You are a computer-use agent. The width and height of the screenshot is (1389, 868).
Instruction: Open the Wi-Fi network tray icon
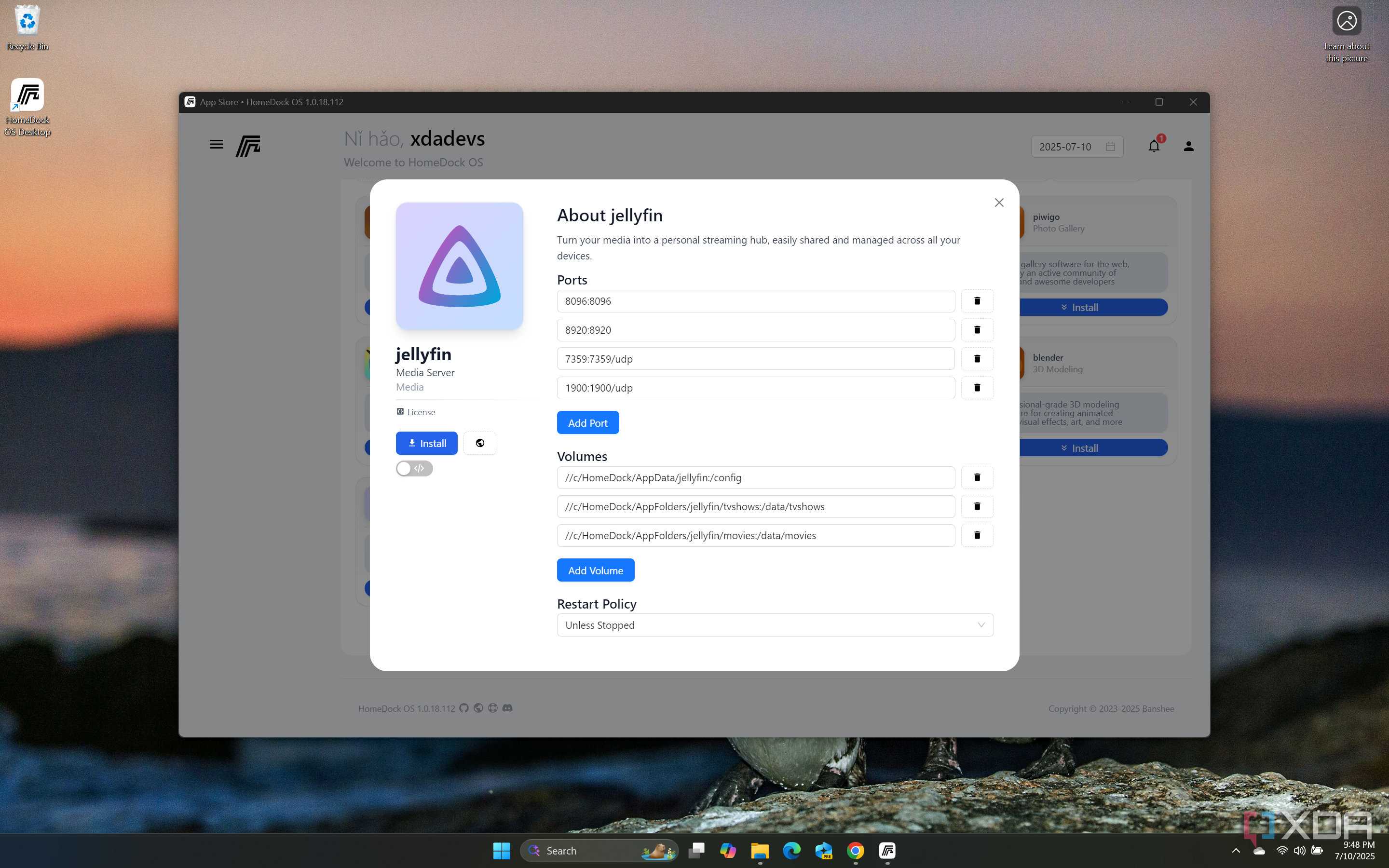click(1281, 850)
